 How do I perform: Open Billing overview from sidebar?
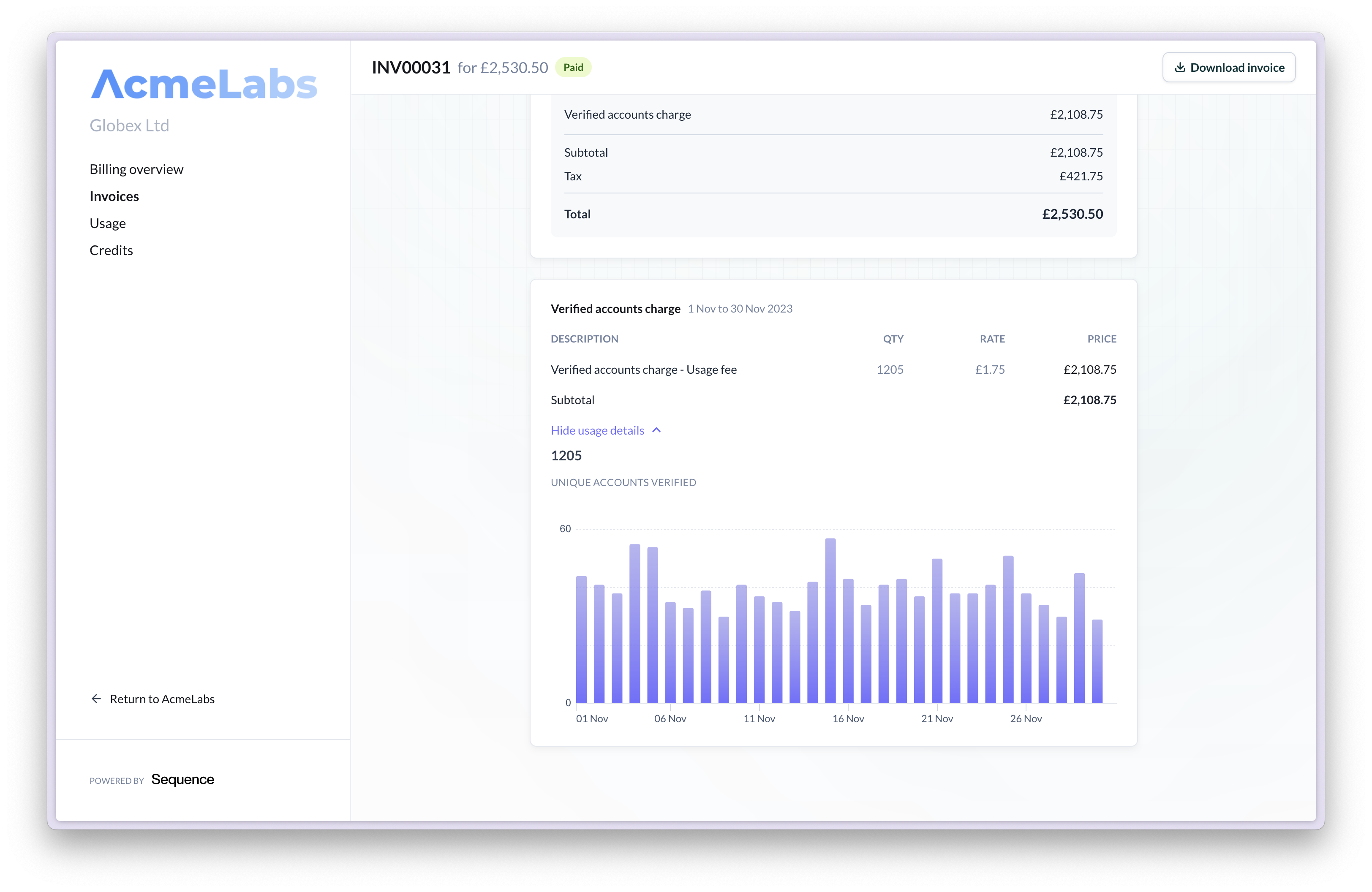click(136, 169)
